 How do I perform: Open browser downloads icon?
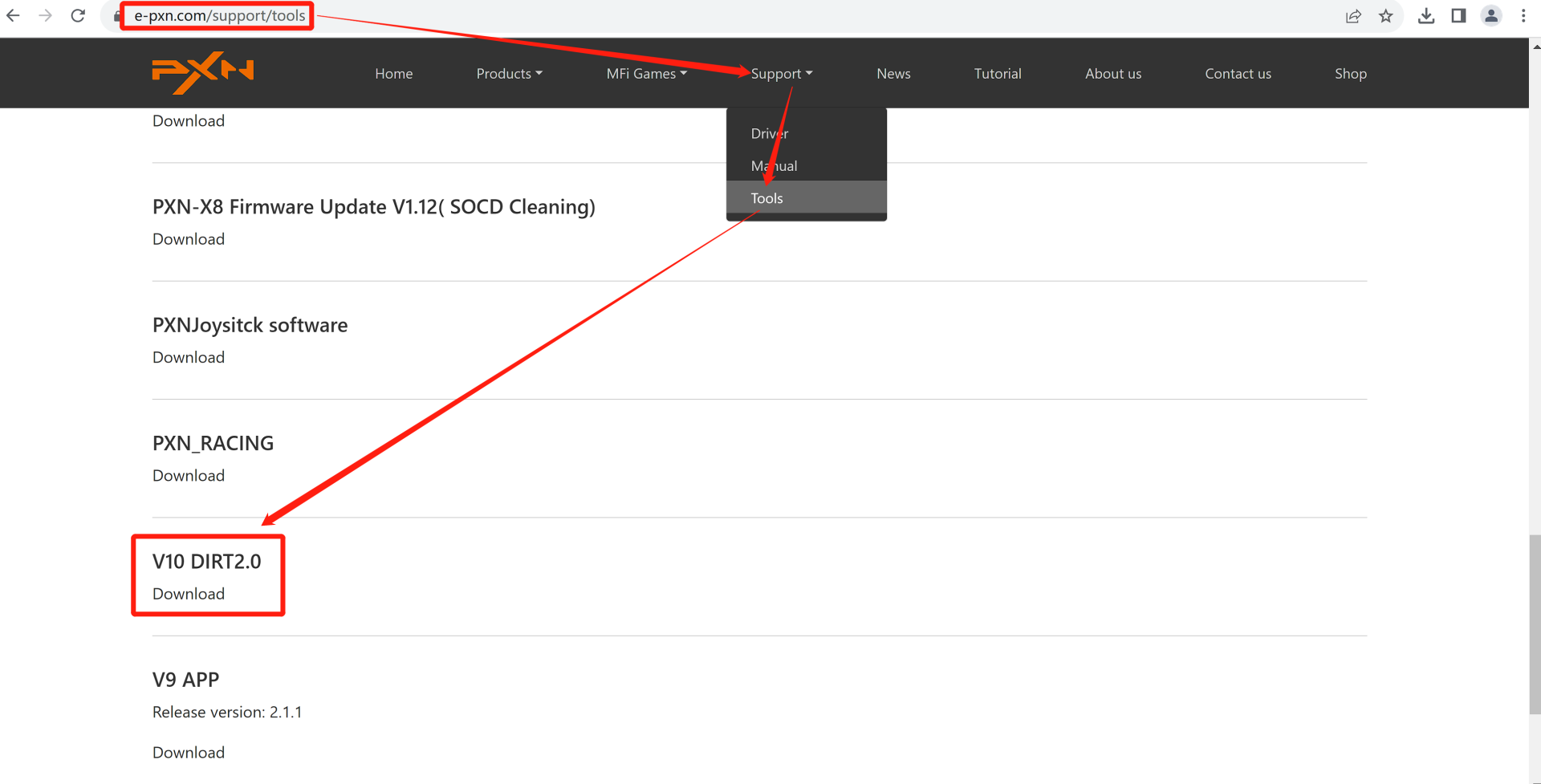[x=1426, y=16]
